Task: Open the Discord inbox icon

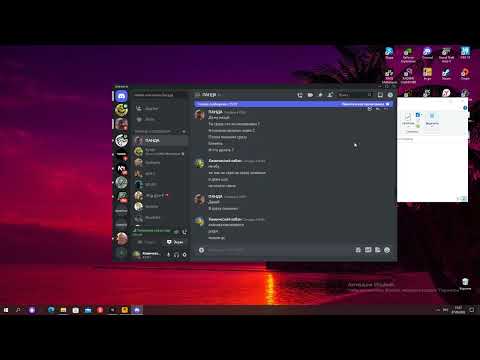Action: click(x=380, y=95)
